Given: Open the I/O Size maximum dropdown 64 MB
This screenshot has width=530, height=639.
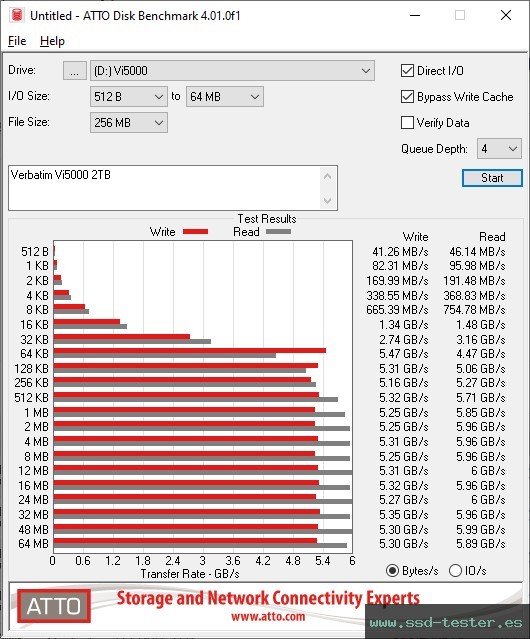Looking at the screenshot, I should tap(225, 97).
